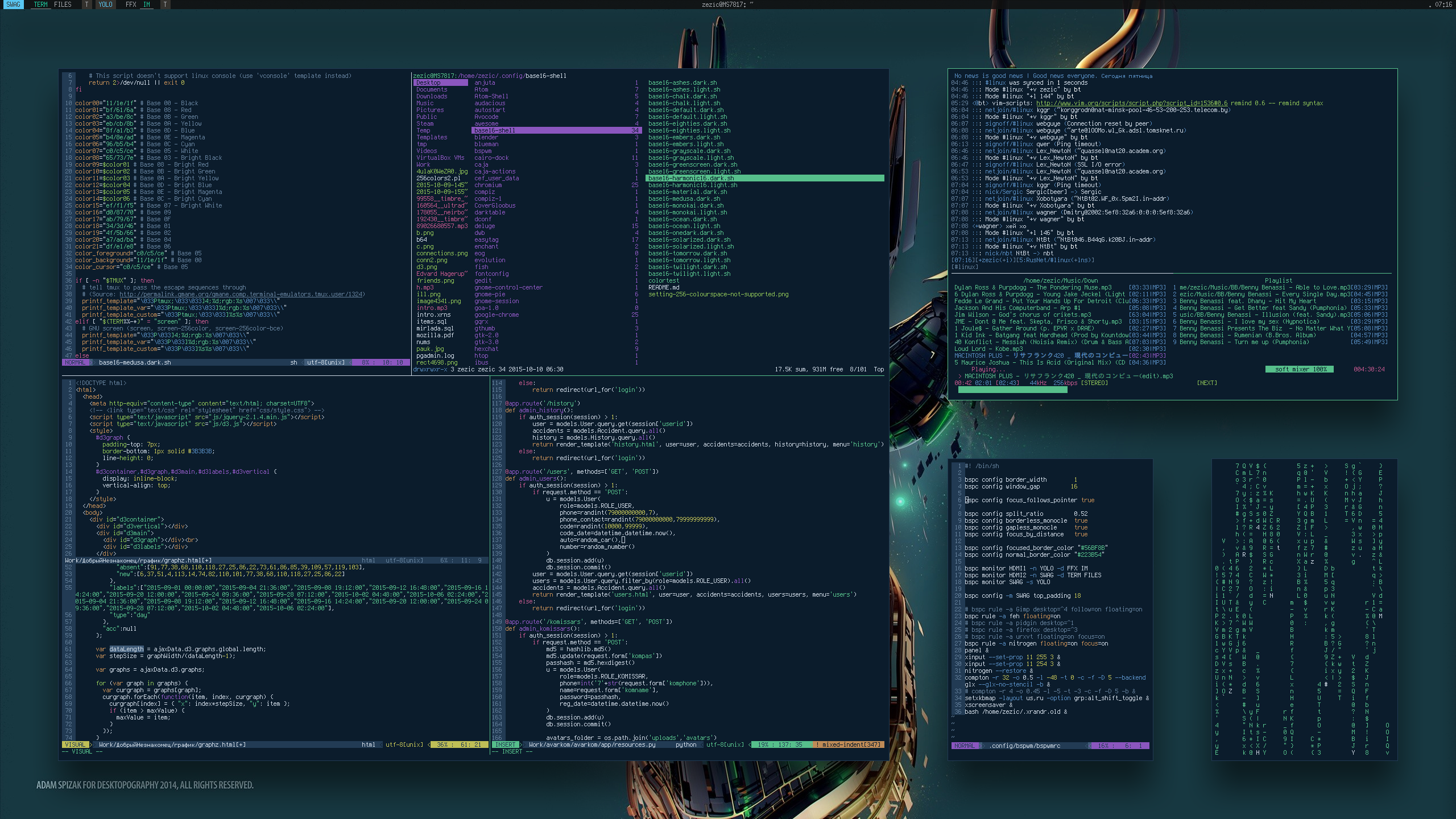Select the Desktop folder in ranger
The height and width of the screenshot is (819, 1456).
coord(441,82)
